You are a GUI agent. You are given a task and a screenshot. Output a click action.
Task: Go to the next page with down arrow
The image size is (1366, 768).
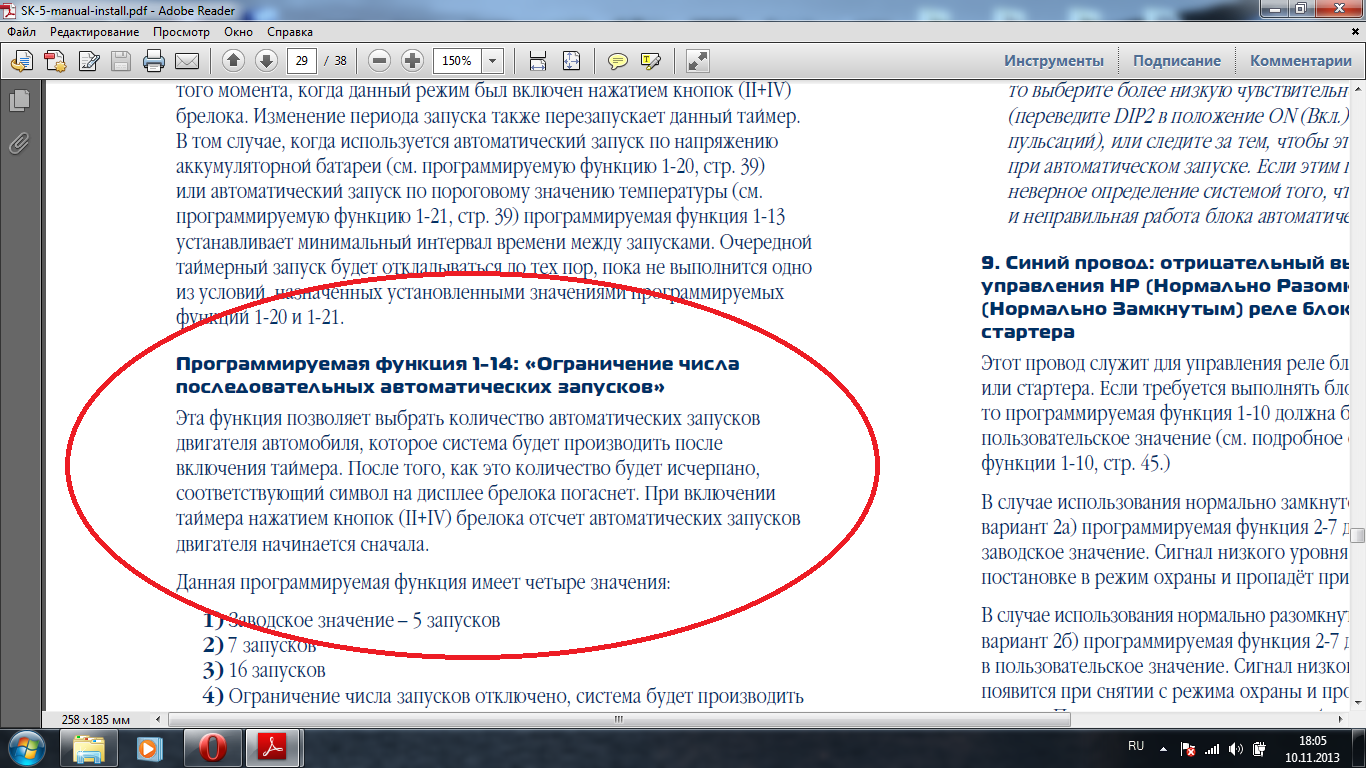(x=266, y=61)
